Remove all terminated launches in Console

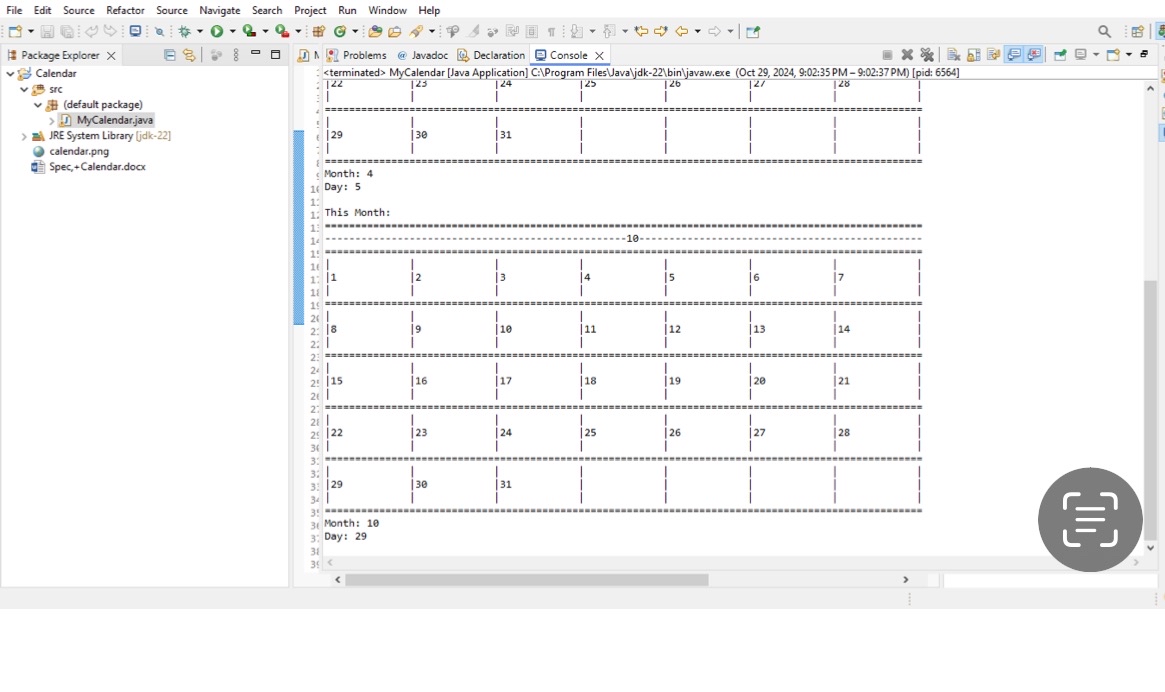coord(927,55)
